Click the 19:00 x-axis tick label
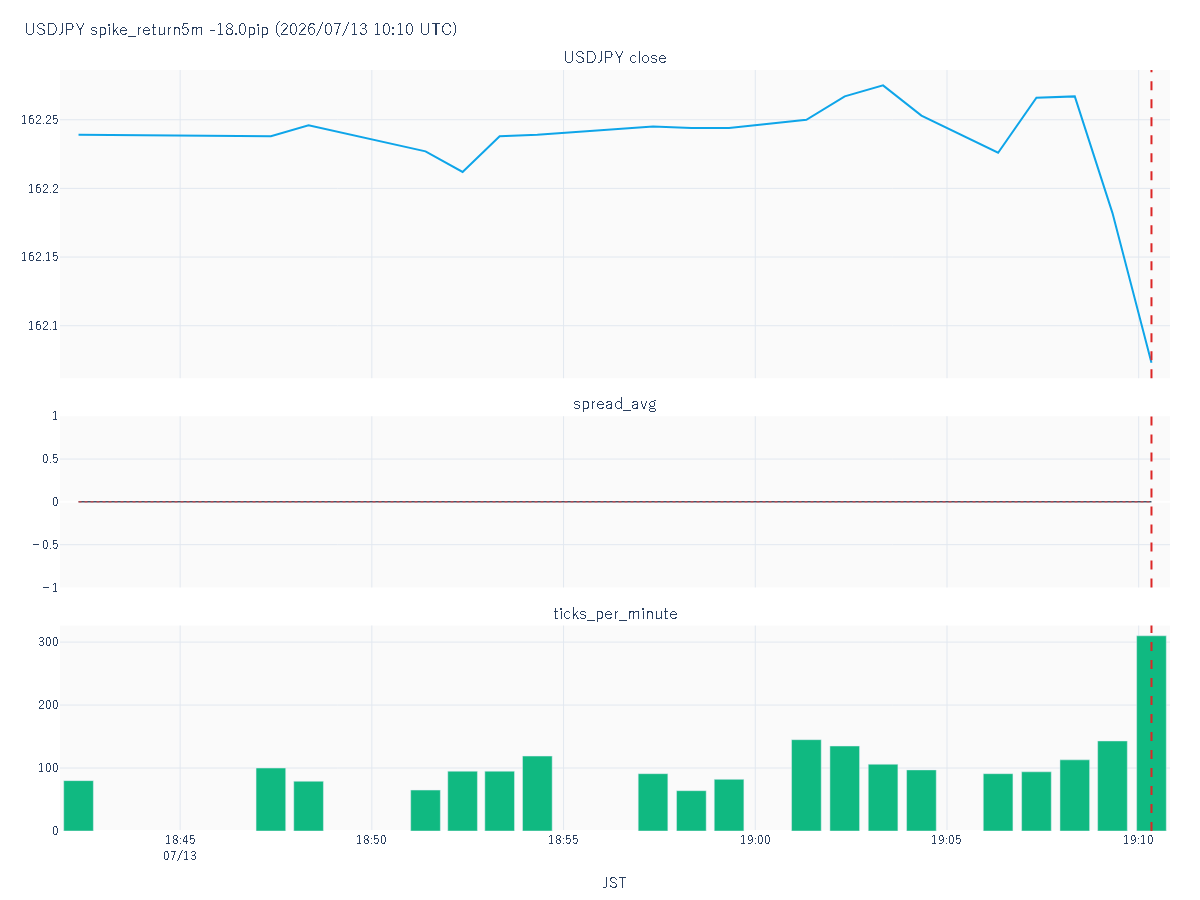Image resolution: width=1200 pixels, height=900 pixels. coord(755,841)
